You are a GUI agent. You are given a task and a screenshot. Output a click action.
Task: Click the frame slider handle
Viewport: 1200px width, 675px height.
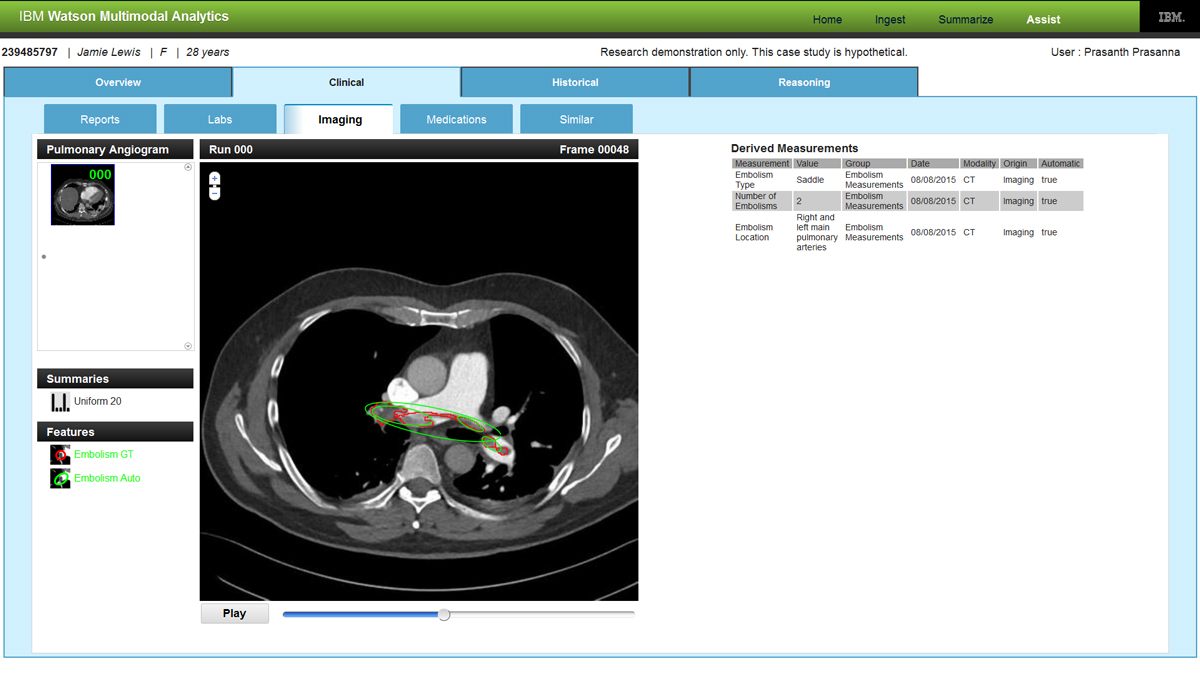pos(444,614)
